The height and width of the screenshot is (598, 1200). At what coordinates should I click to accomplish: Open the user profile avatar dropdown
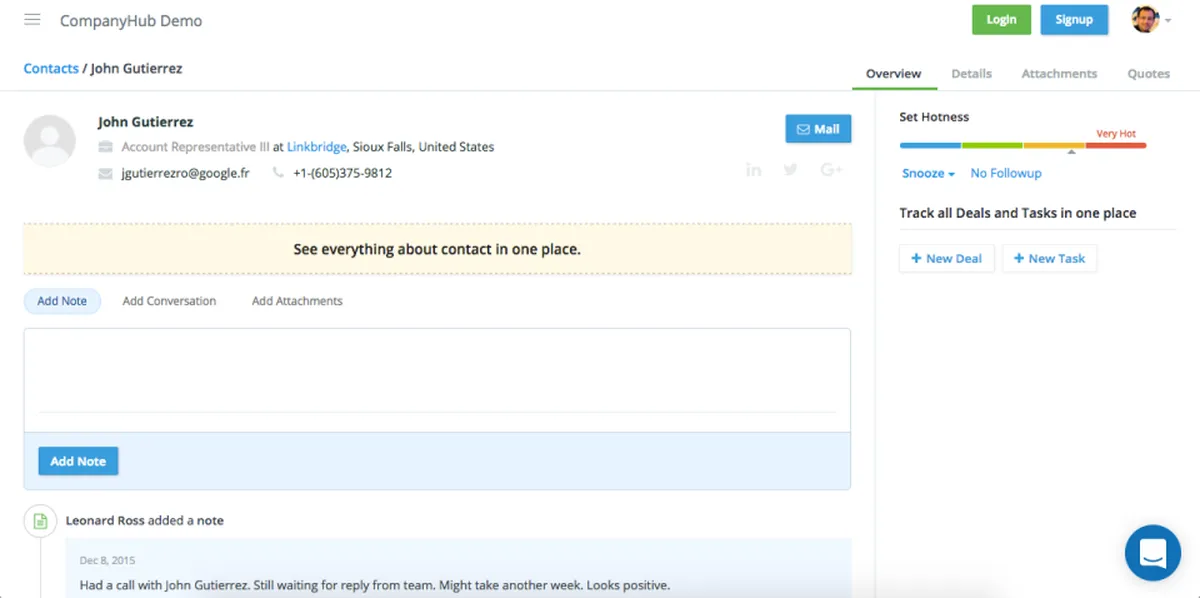click(1151, 19)
